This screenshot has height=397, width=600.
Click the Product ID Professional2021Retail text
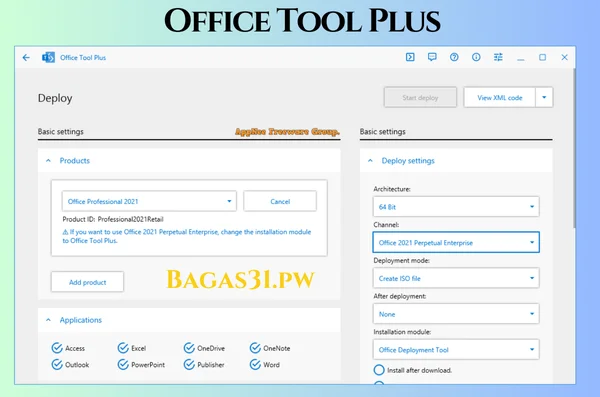[x=113, y=219]
